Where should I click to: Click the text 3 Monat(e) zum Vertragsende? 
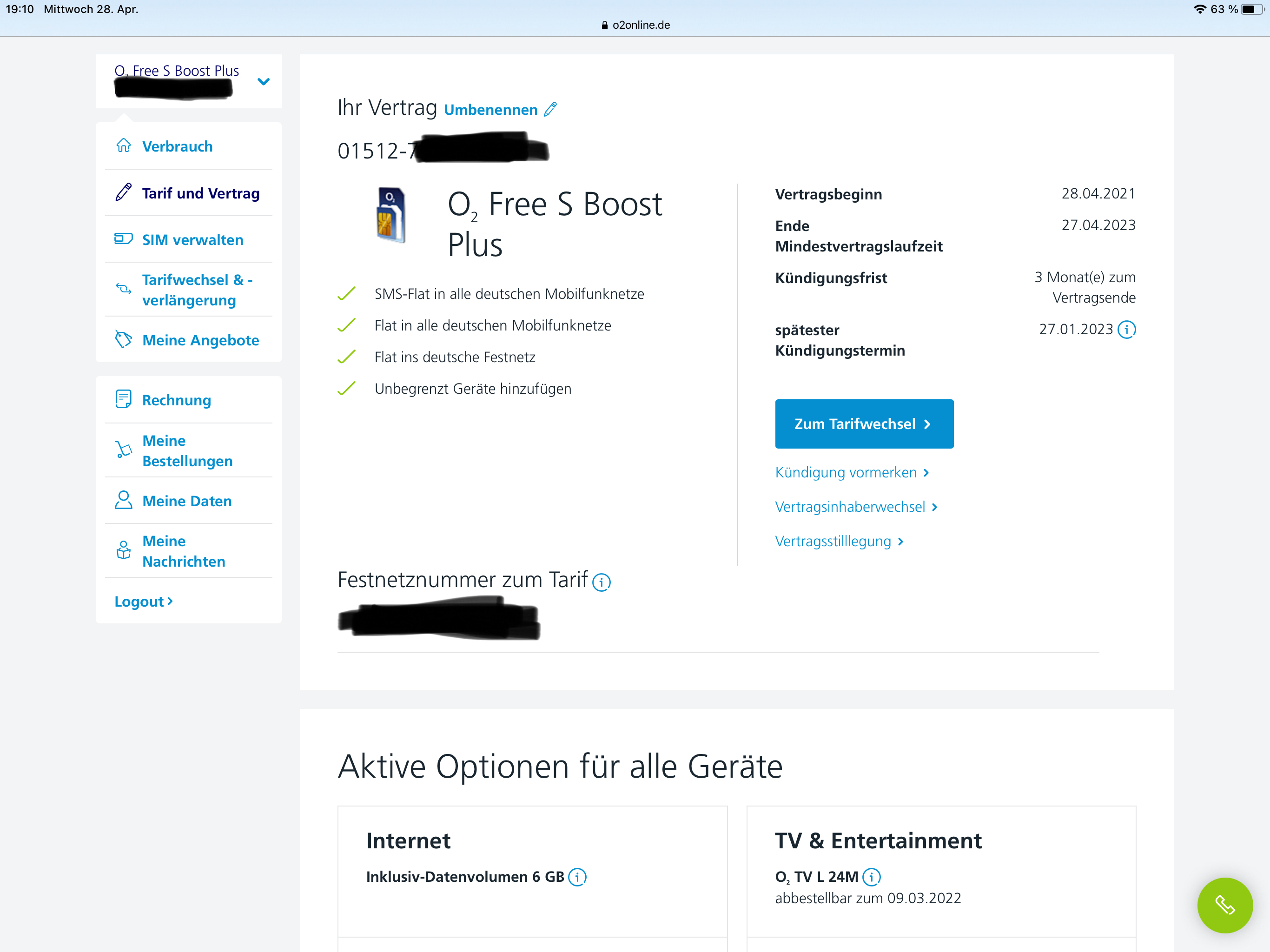point(1085,287)
